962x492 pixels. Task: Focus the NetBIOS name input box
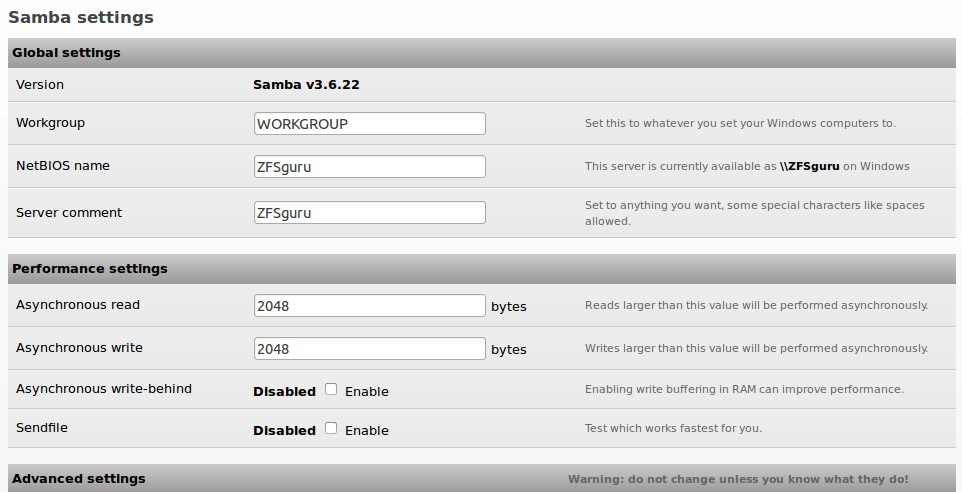pyautogui.click(x=369, y=166)
